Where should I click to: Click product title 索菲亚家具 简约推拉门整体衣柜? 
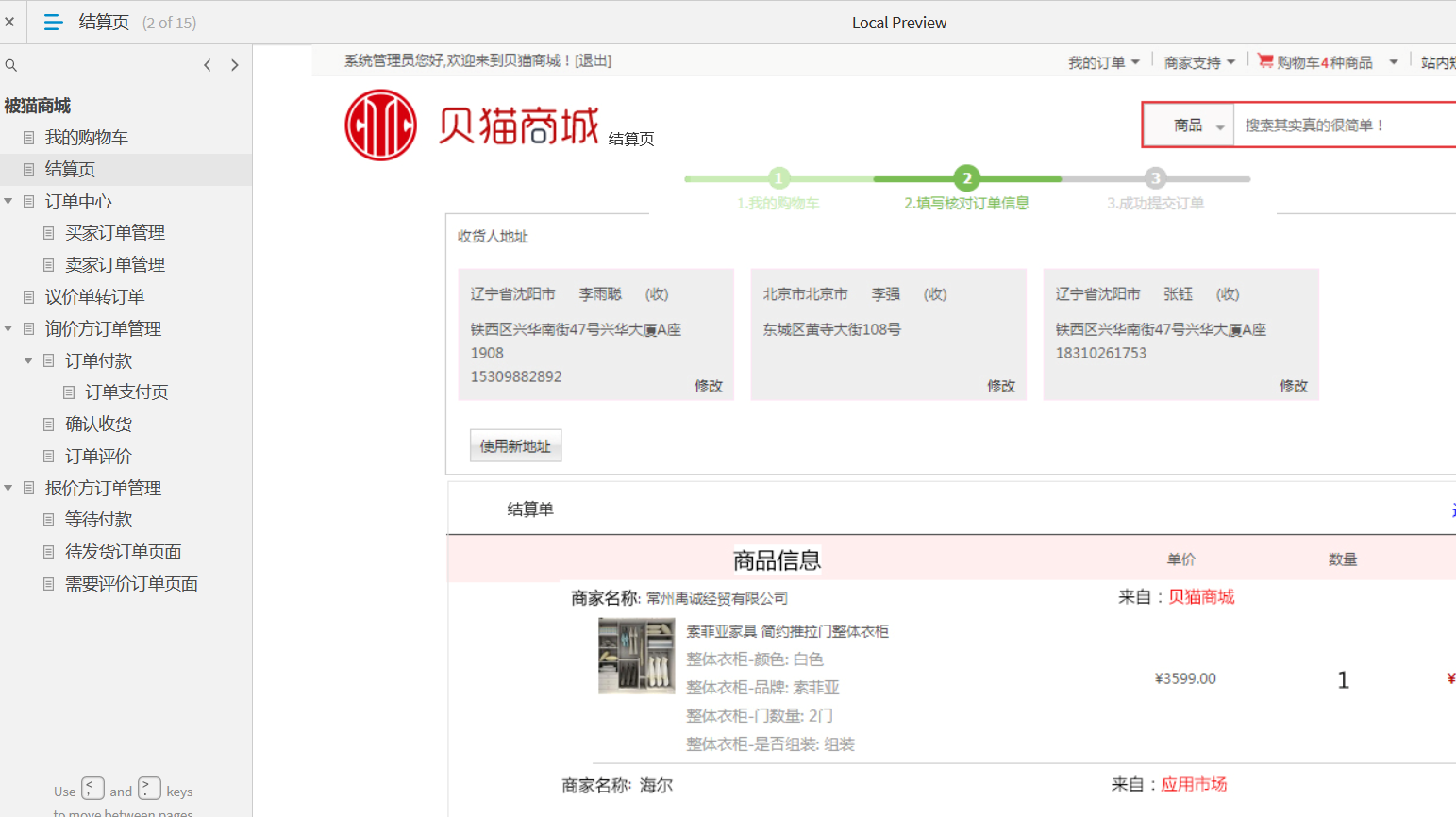tap(787, 631)
